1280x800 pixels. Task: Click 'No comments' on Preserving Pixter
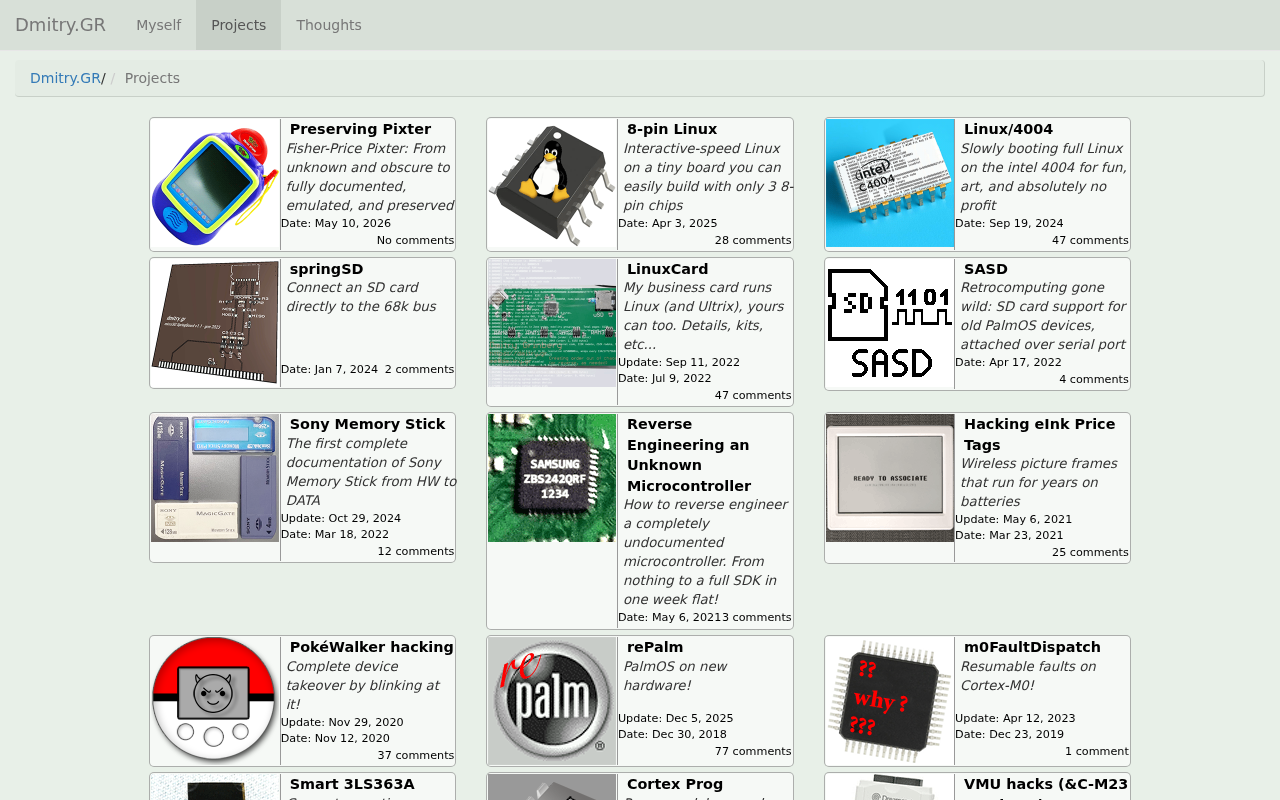[x=415, y=240]
